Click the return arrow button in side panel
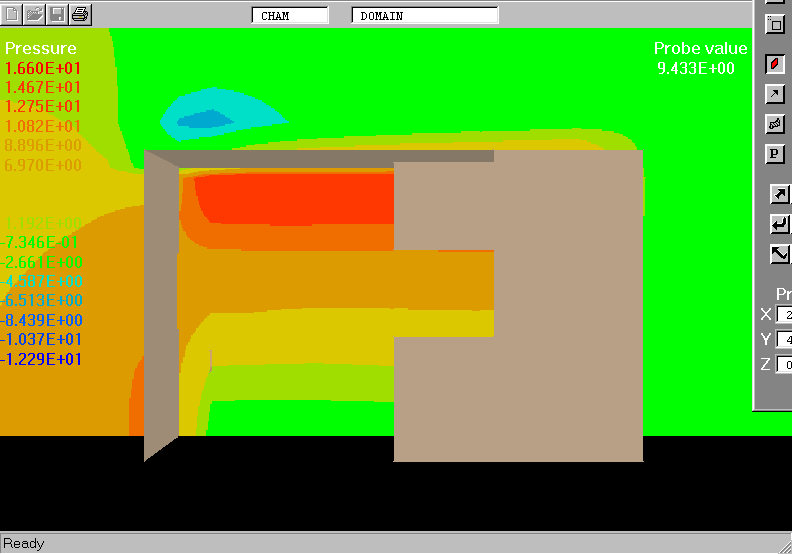The height and width of the screenshot is (554, 792). (780, 224)
